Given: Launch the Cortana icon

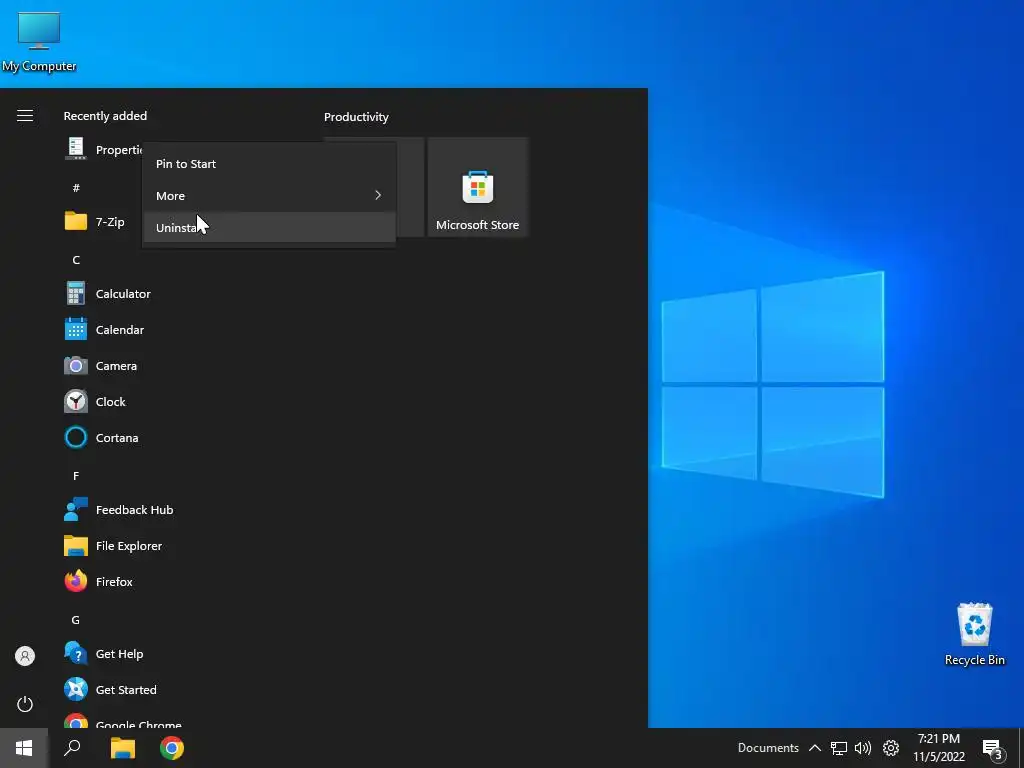Looking at the screenshot, I should click(x=76, y=437).
